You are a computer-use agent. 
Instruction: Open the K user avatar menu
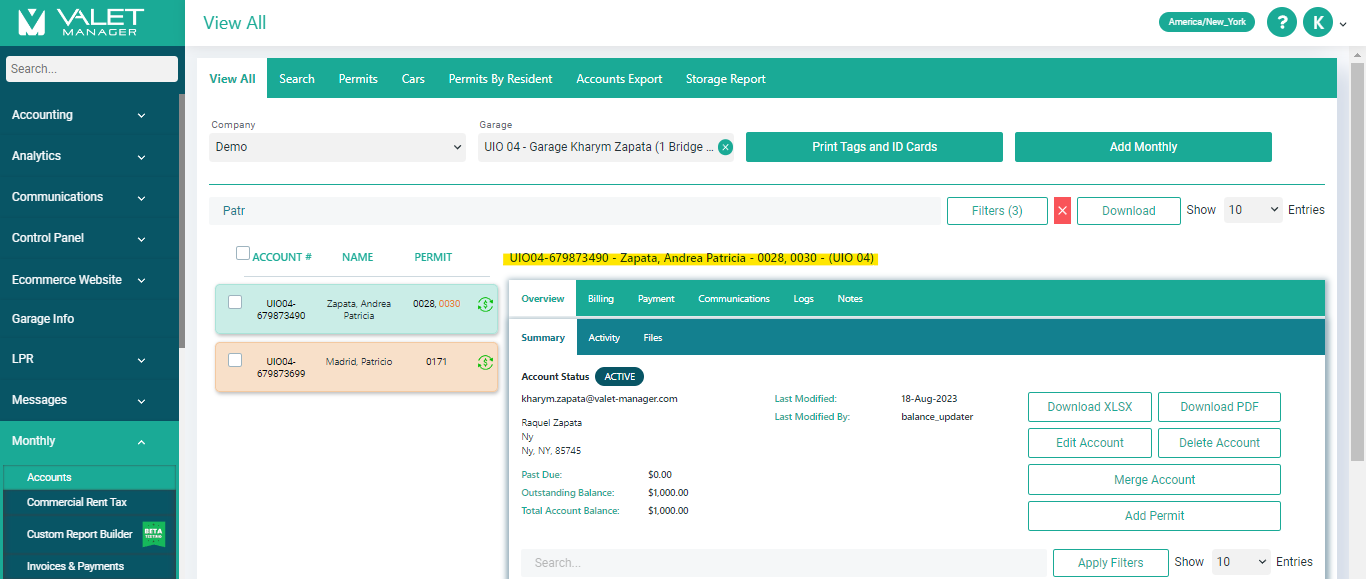(1317, 21)
